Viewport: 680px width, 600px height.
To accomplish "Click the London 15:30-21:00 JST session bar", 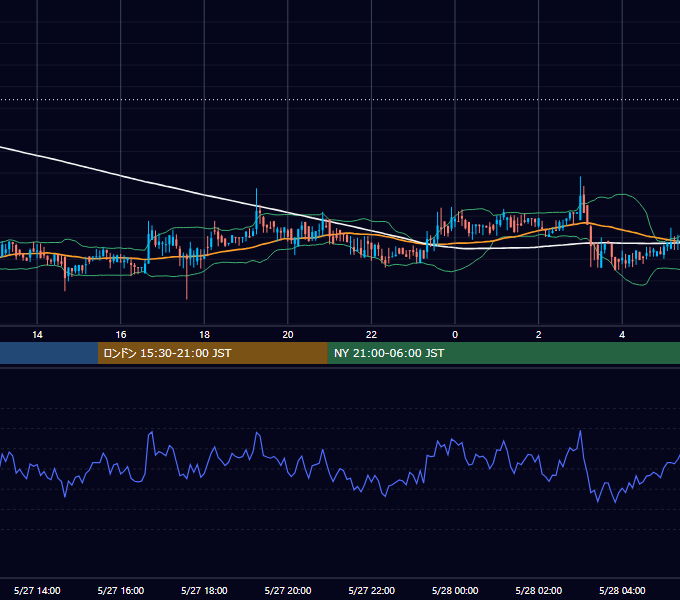I will pos(212,353).
